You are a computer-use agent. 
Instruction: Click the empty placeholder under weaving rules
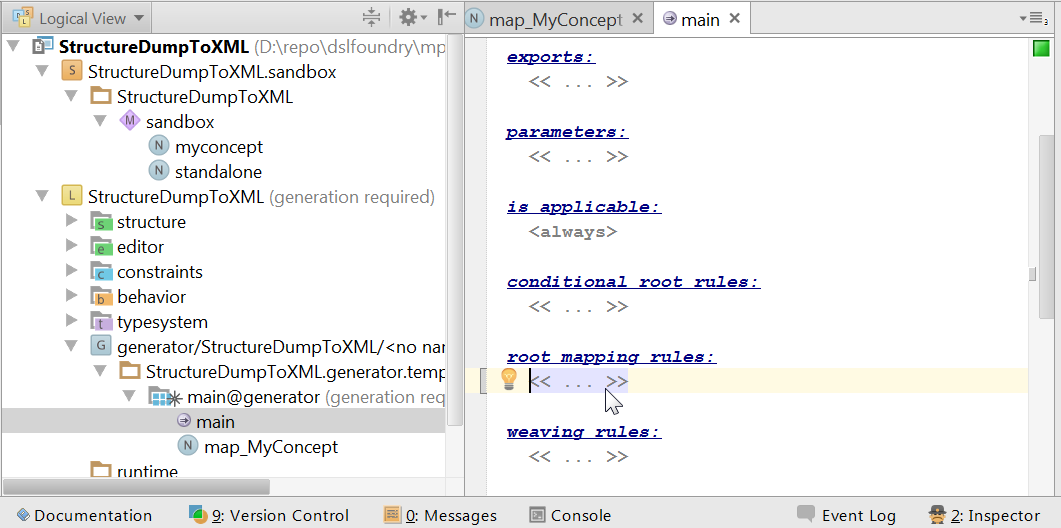click(579, 457)
